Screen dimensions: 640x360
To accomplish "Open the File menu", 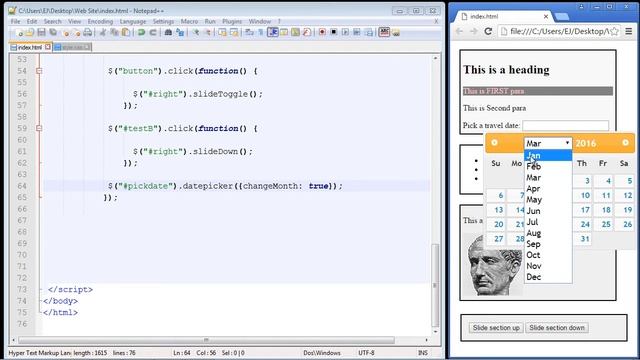I will (16, 21).
